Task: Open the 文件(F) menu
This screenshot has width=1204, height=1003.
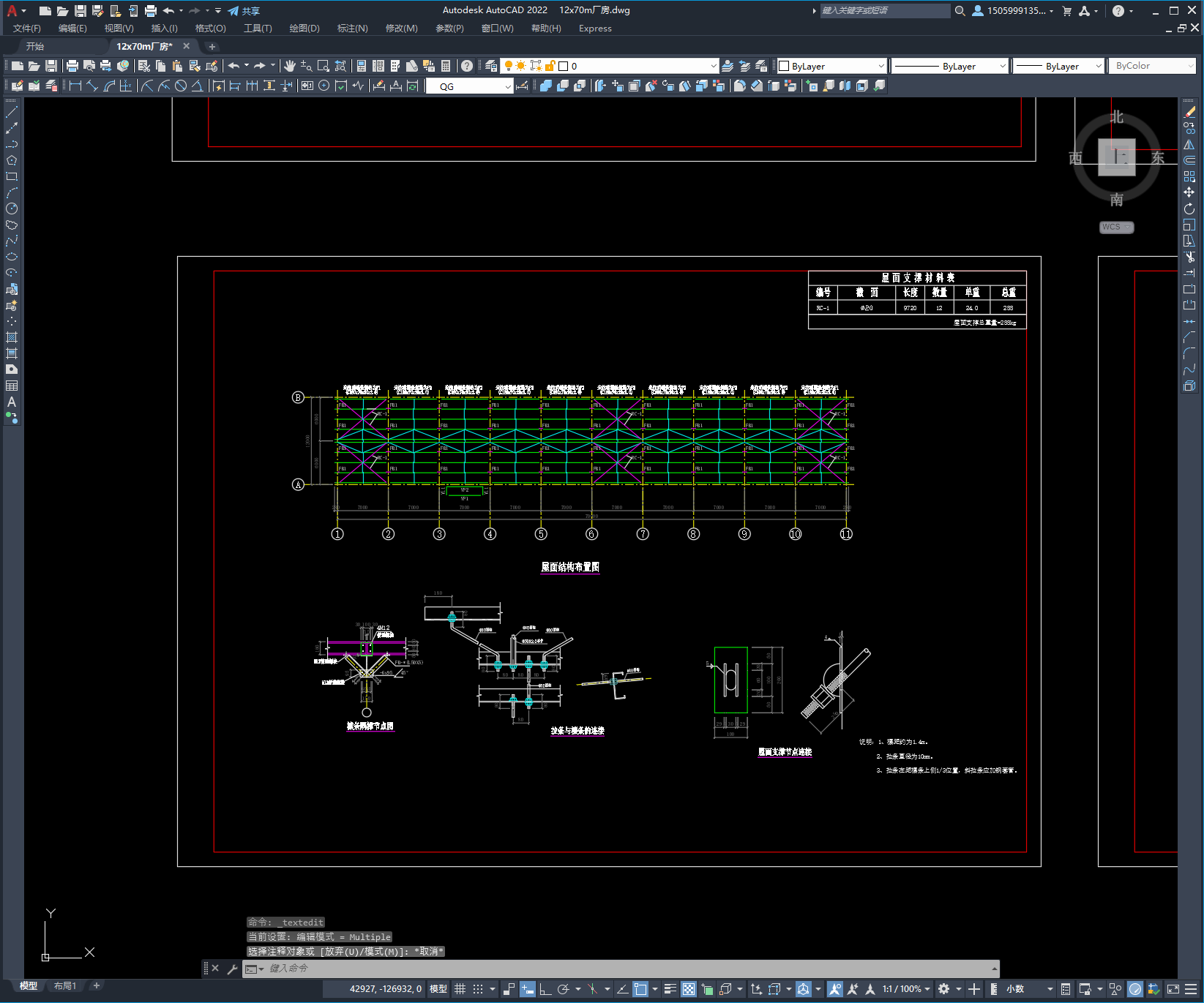Action: coord(27,29)
